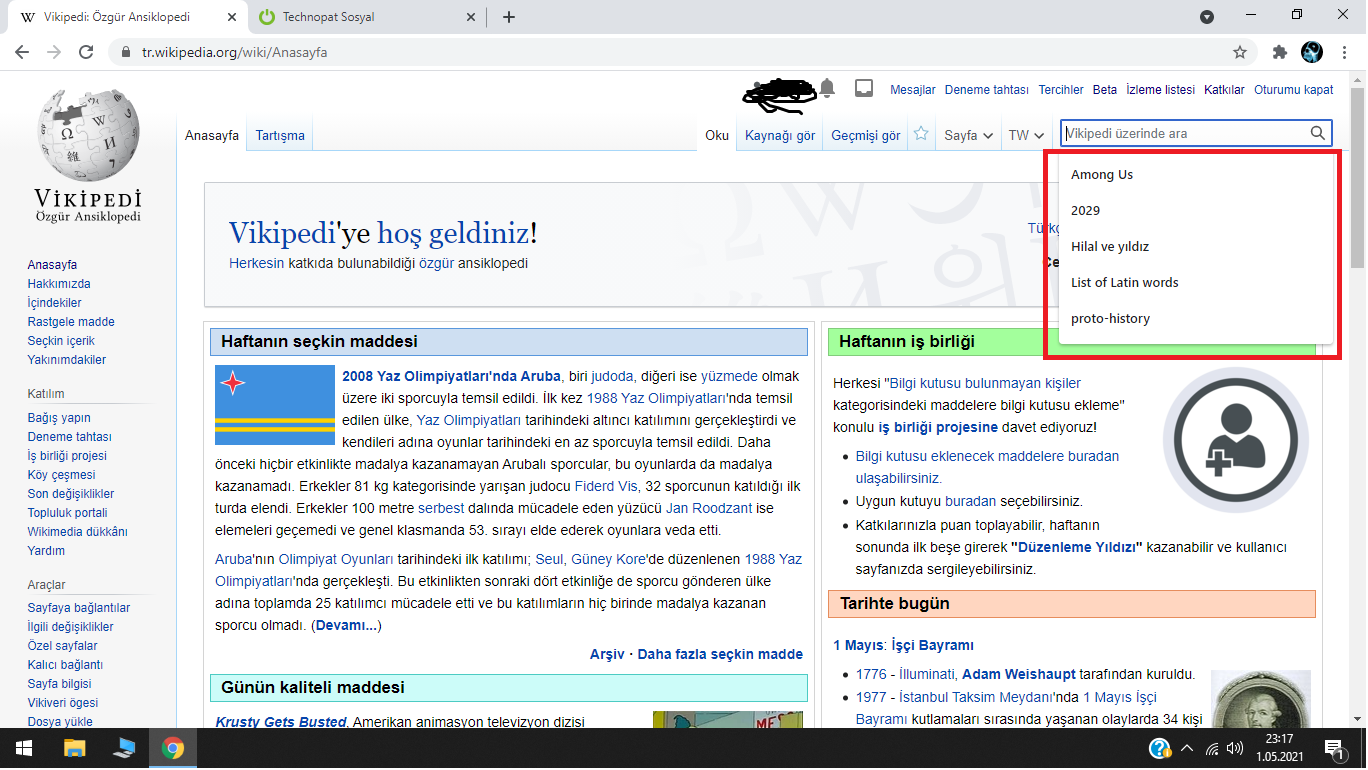Select the Tartışma tab
The height and width of the screenshot is (770, 1368).
coord(280,136)
